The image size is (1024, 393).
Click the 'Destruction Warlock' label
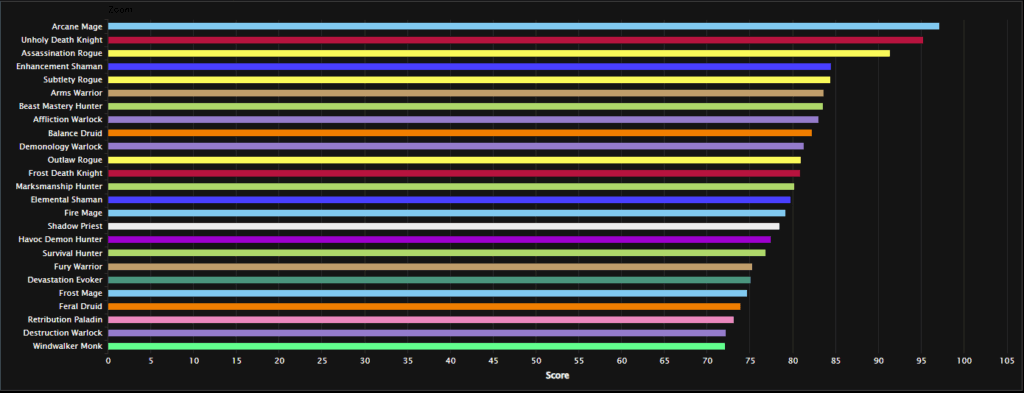(63, 333)
